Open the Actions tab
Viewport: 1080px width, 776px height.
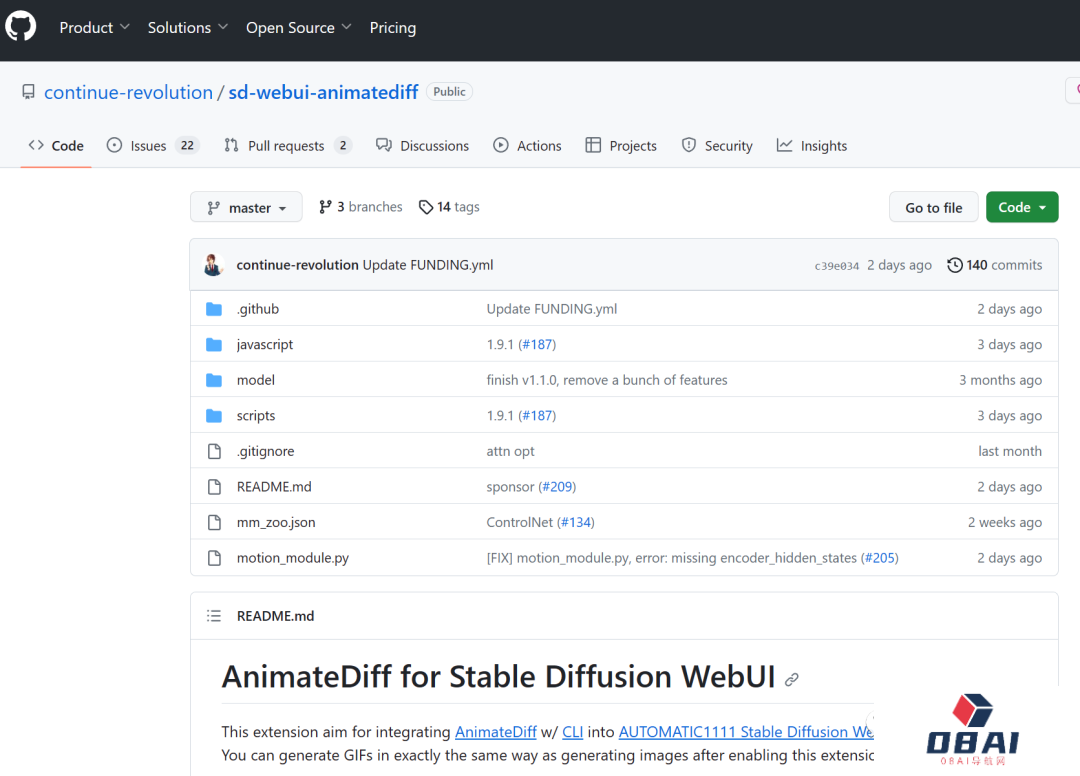(528, 146)
